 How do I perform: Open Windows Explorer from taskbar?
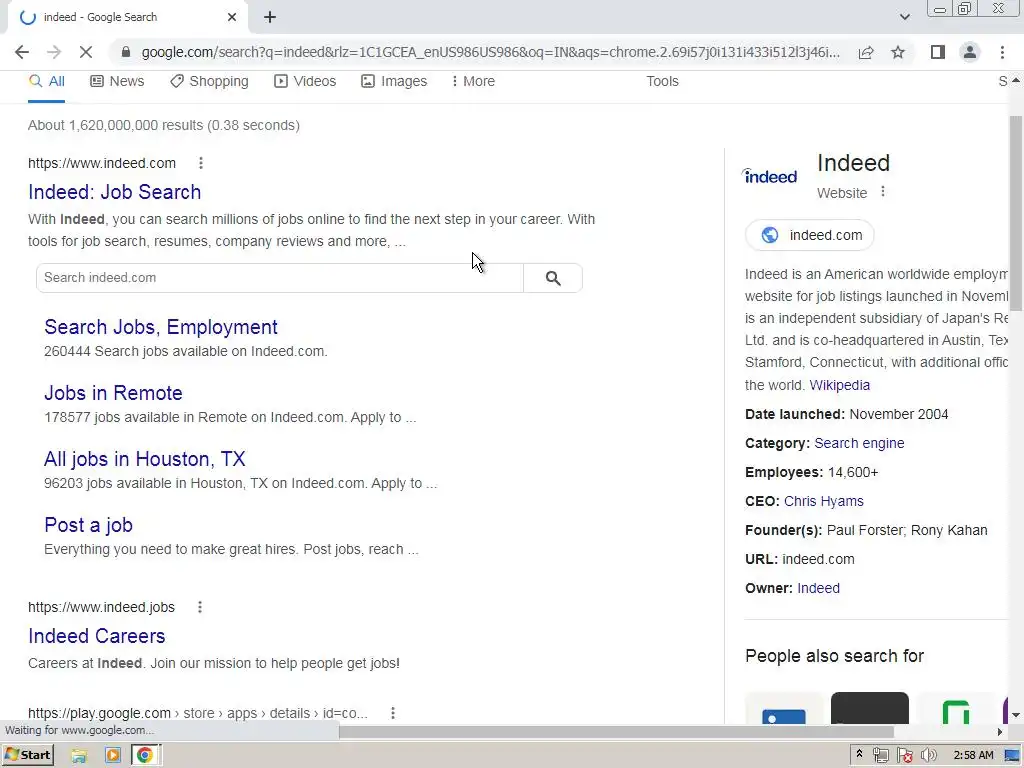(x=79, y=756)
